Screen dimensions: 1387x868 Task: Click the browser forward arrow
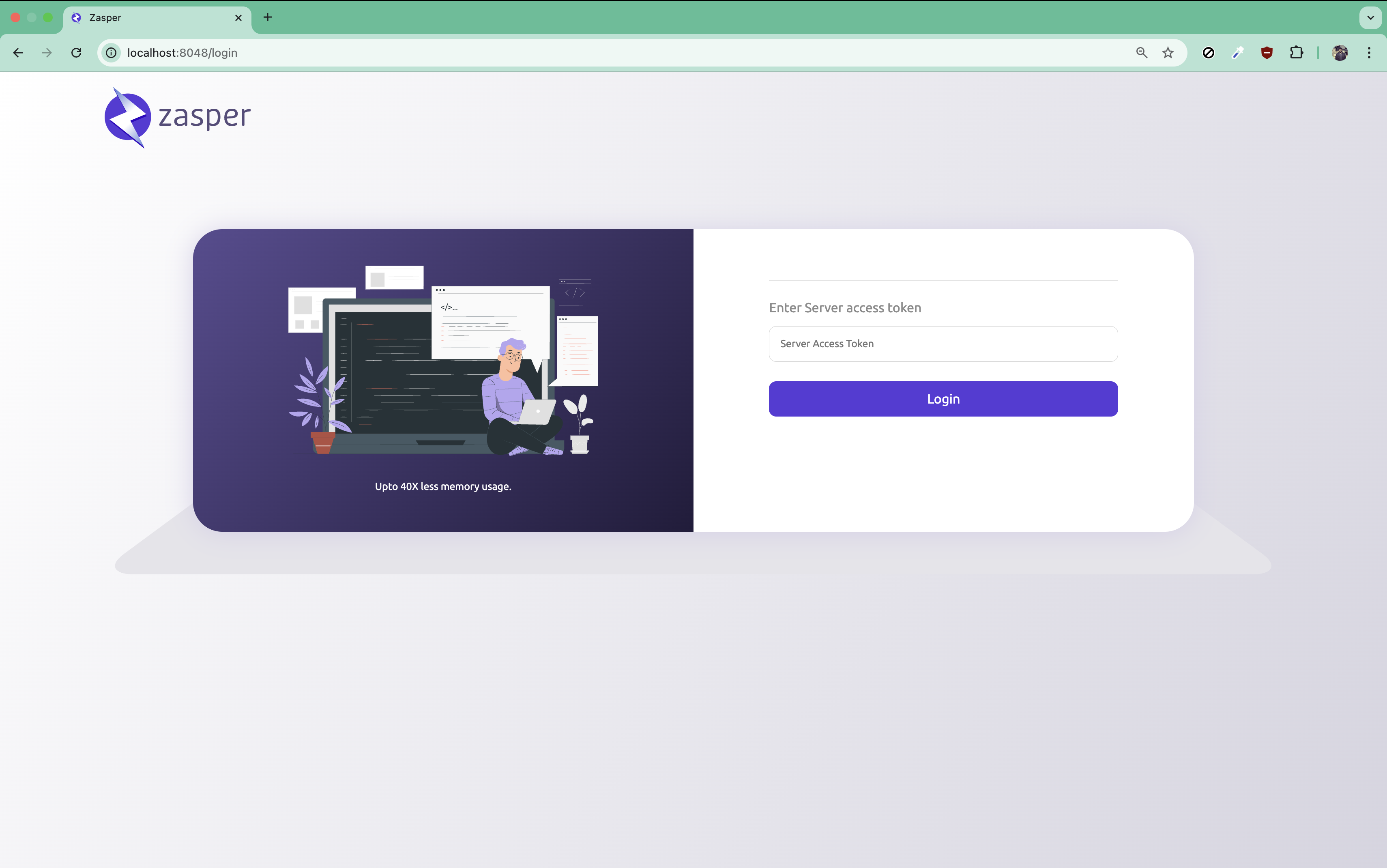tap(47, 53)
